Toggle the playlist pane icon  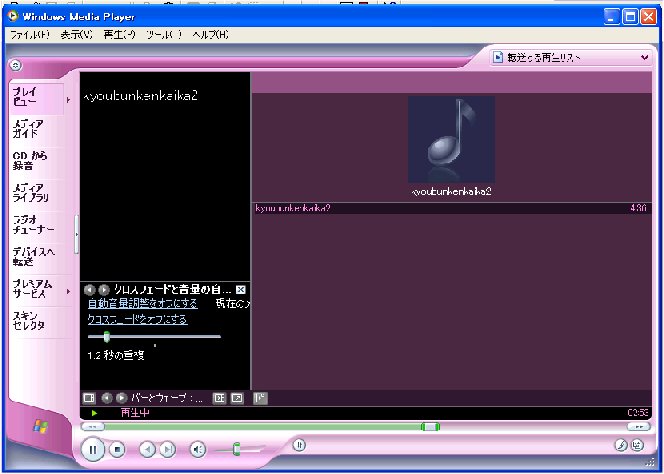point(260,398)
